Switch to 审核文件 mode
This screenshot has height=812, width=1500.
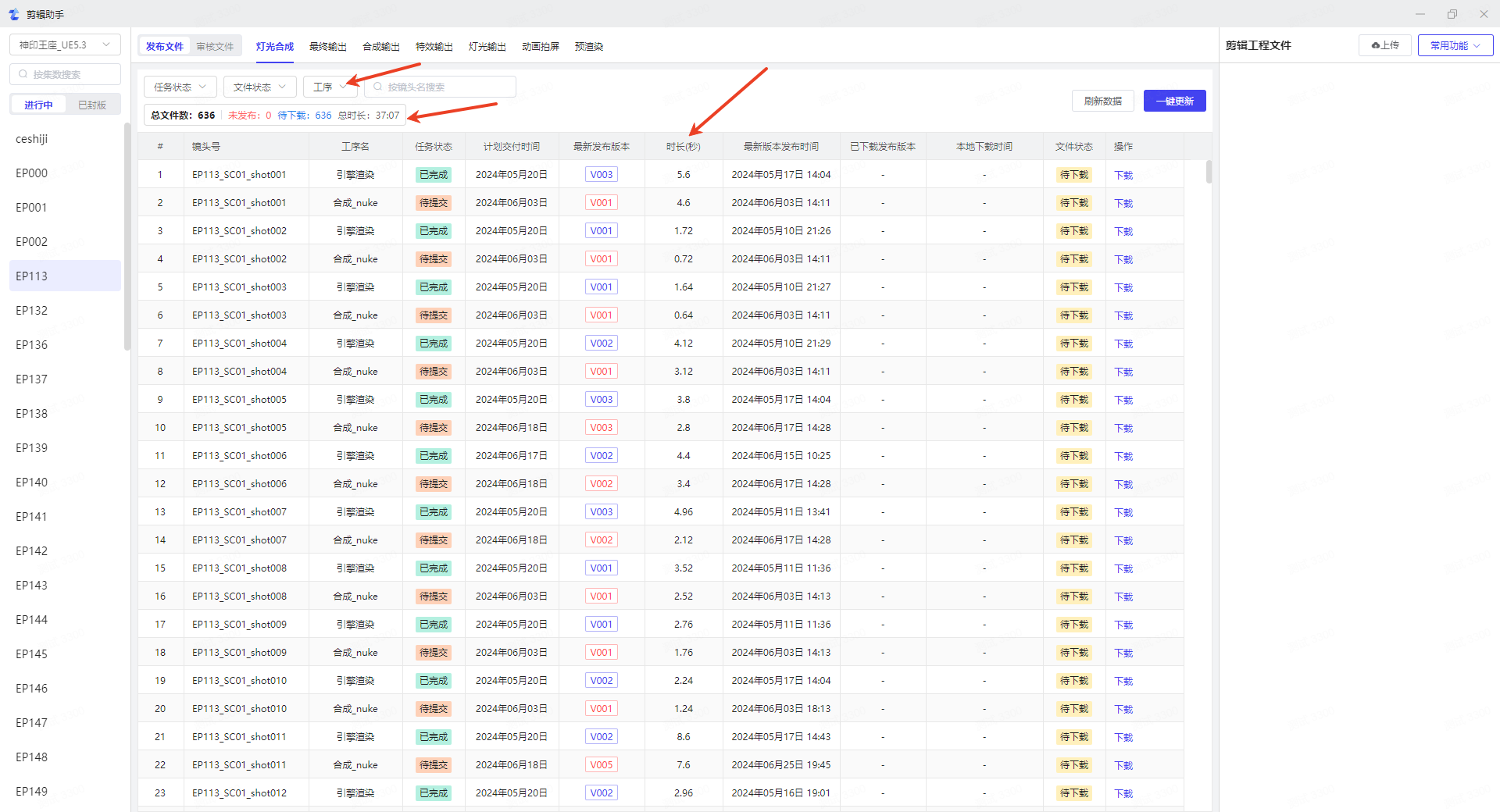pos(215,46)
